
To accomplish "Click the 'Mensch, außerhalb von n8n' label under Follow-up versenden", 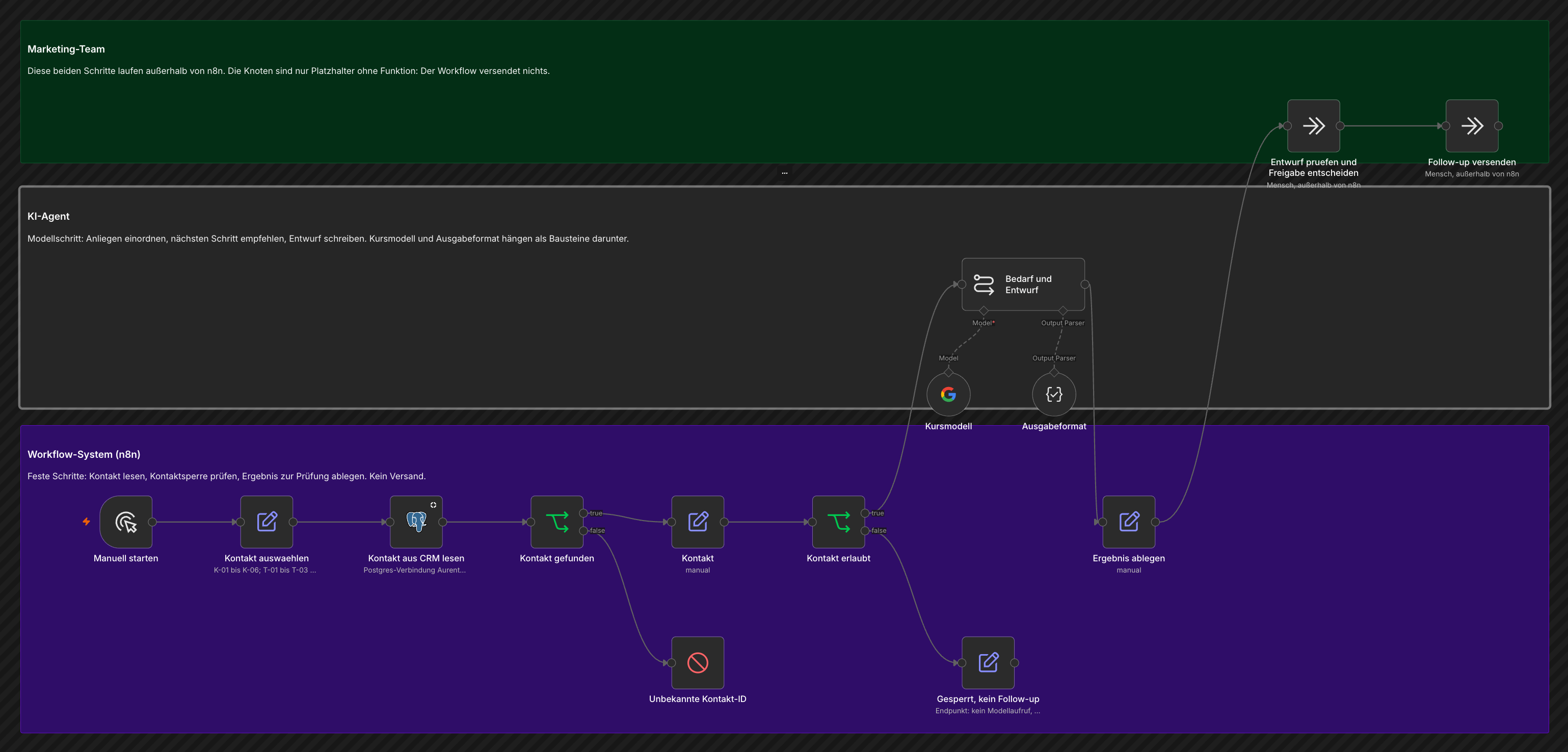I will pyautogui.click(x=1472, y=174).
